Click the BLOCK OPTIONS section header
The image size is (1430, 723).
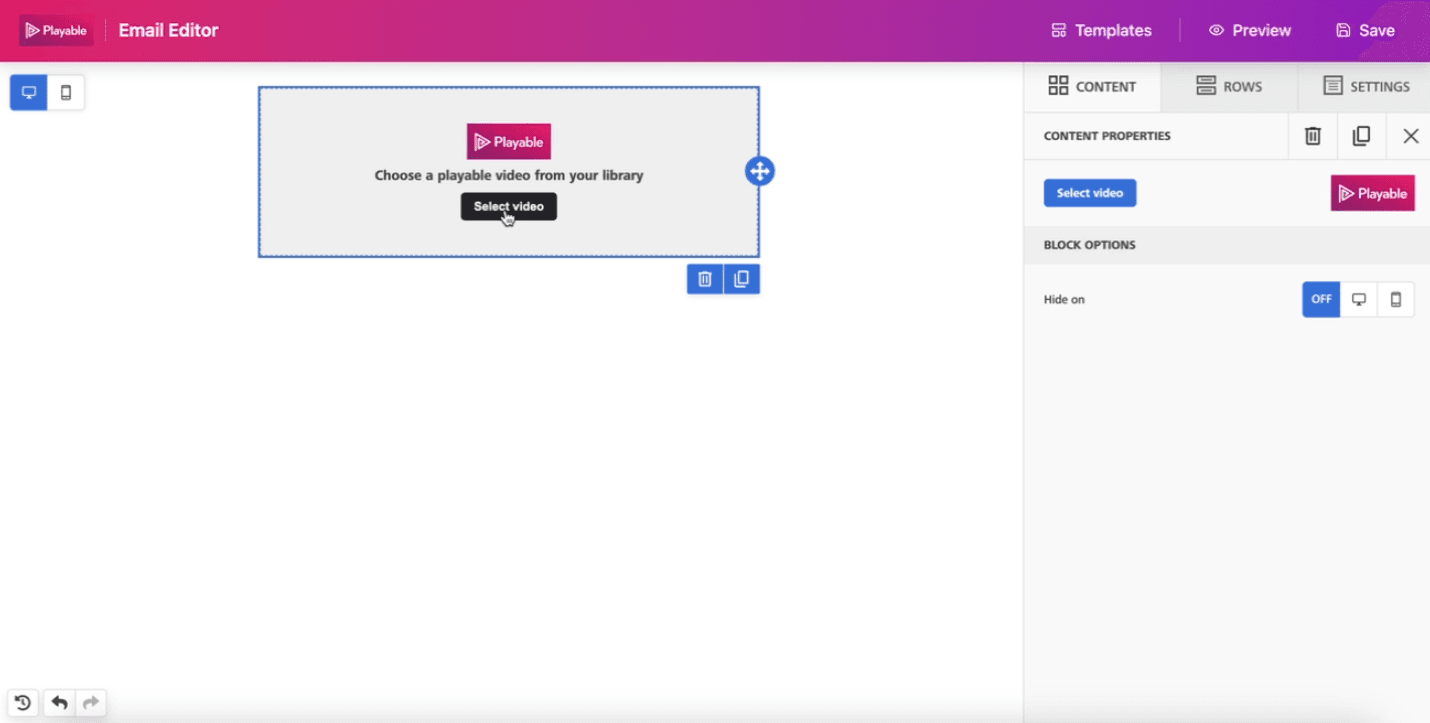1227,245
